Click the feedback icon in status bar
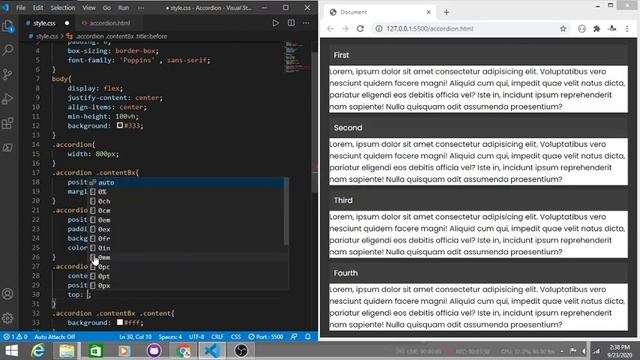 294,337
